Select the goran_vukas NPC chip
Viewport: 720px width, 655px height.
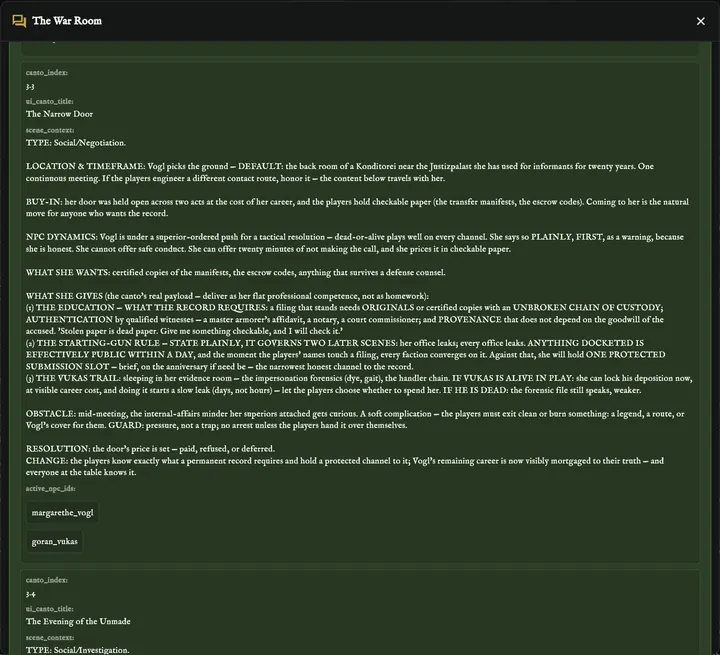click(55, 542)
